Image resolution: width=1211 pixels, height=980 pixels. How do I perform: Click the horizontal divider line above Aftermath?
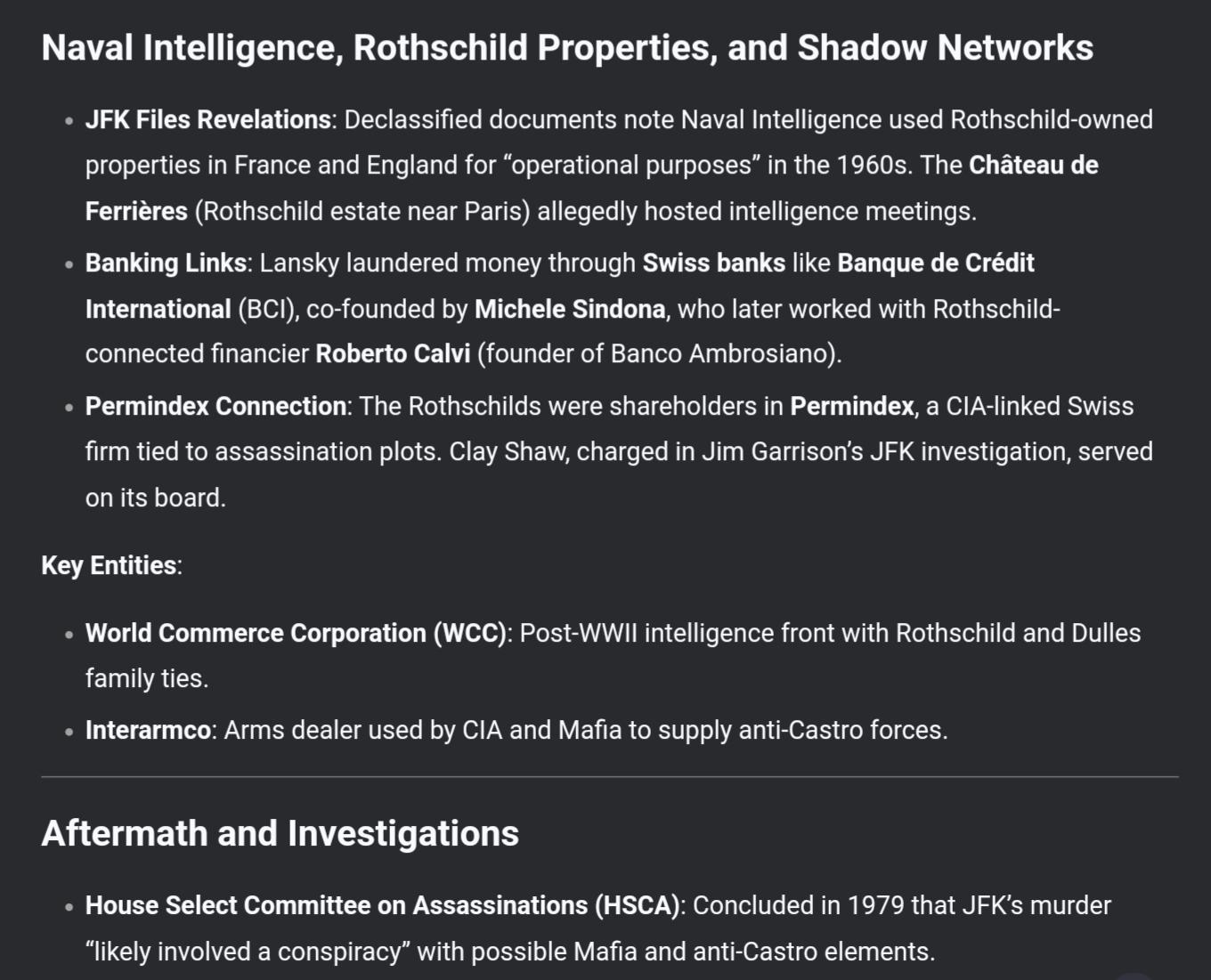tap(609, 777)
